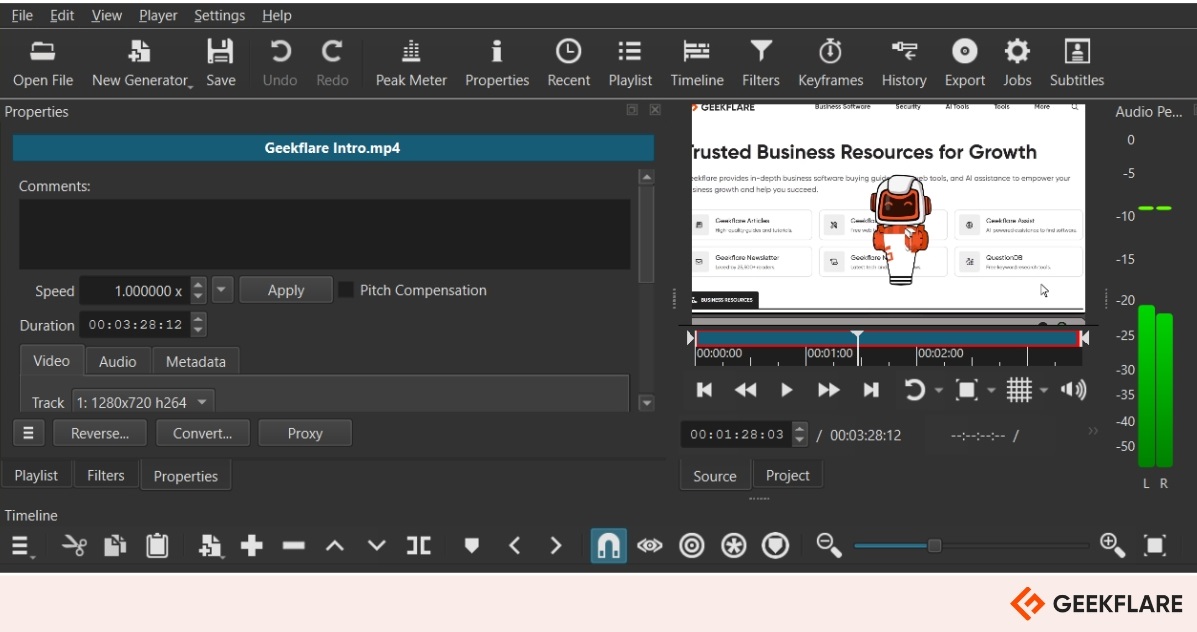Screen dimensions: 1197x632
Task: Enable the Pitch Compensation checkbox
Action: (x=346, y=290)
